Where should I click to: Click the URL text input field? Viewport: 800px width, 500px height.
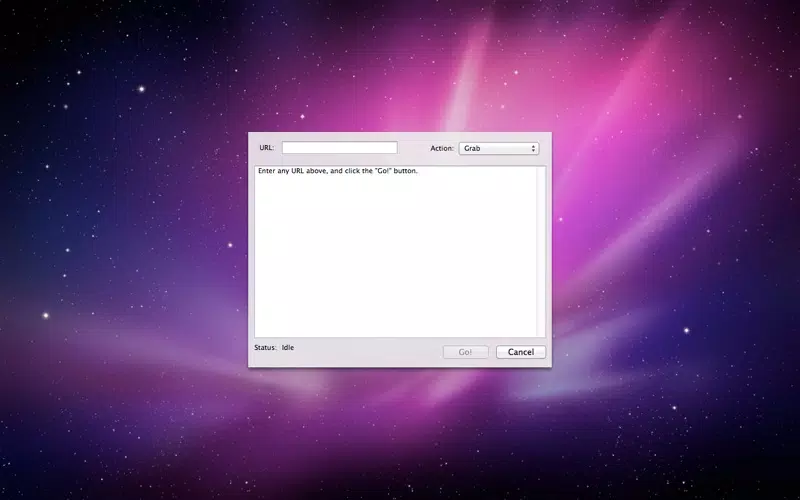point(339,148)
